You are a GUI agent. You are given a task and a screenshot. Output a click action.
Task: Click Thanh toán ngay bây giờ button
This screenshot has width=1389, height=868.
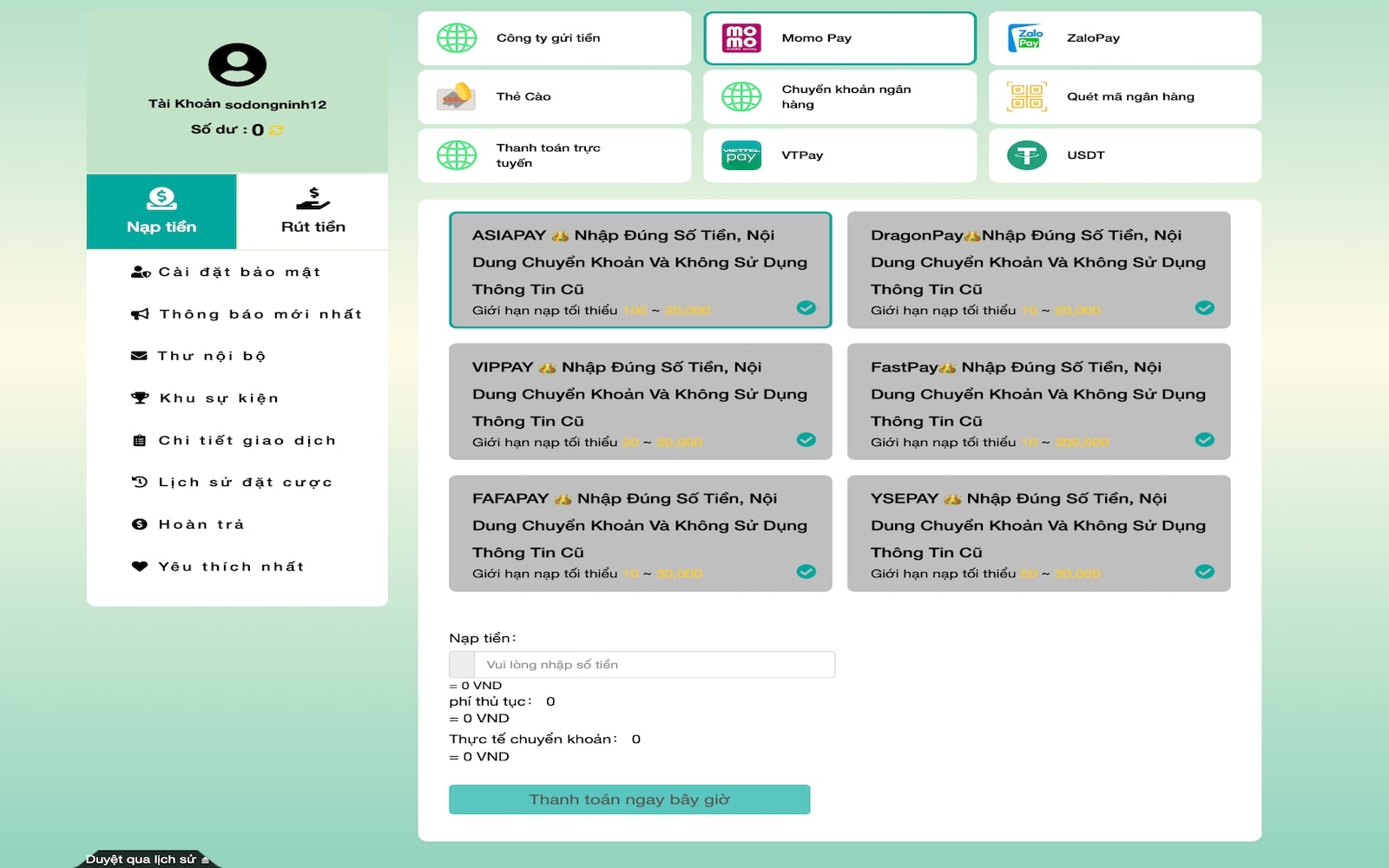click(x=629, y=799)
